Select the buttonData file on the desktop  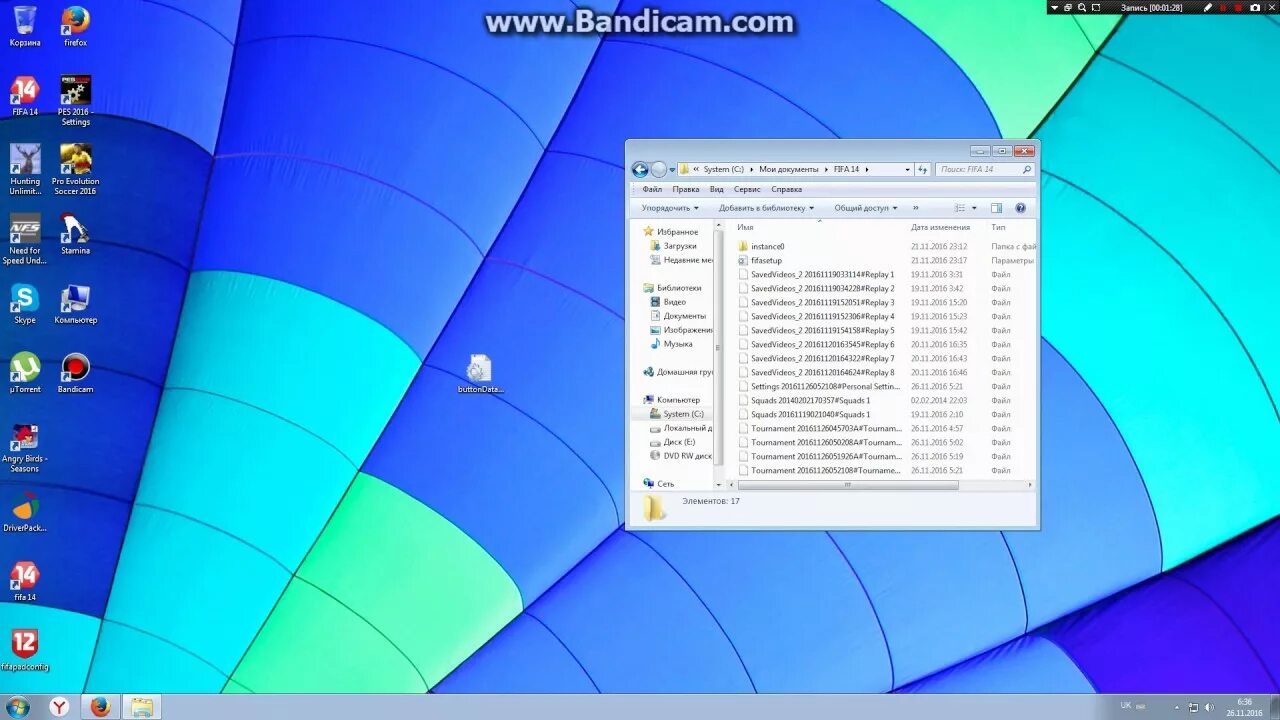click(x=480, y=373)
